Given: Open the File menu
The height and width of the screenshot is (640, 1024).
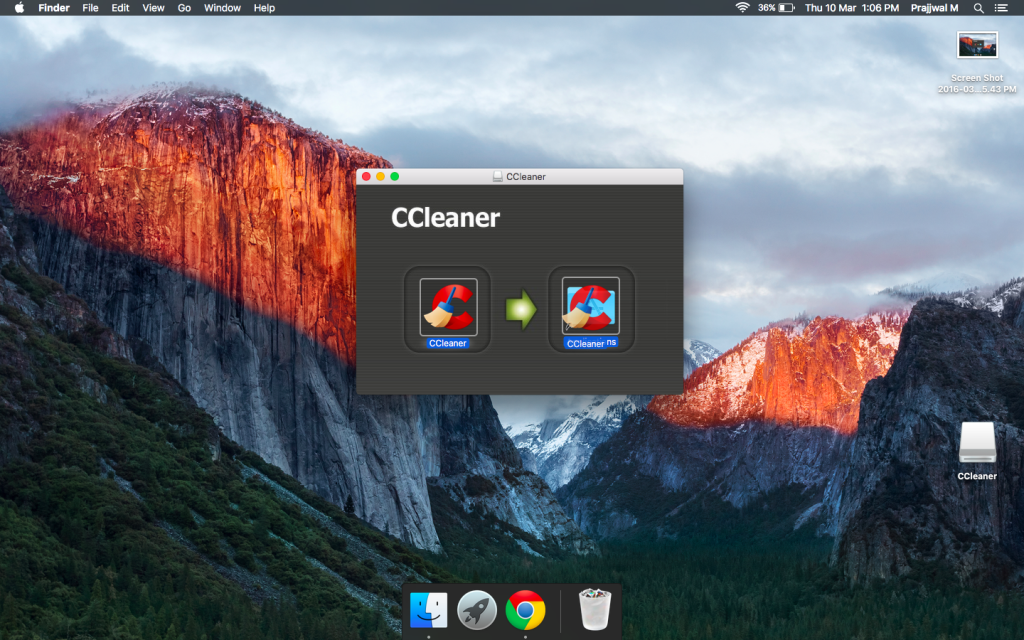Looking at the screenshot, I should (90, 8).
